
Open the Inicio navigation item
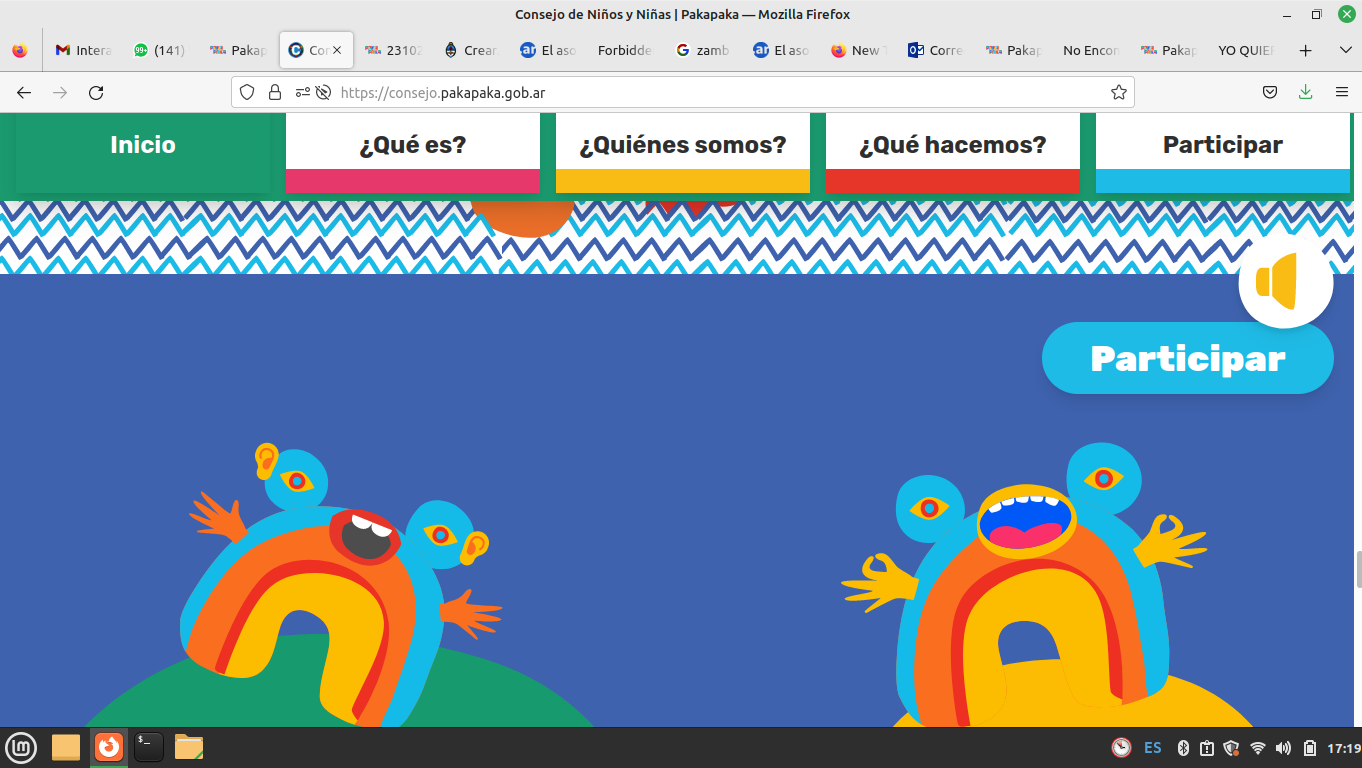pyautogui.click(x=143, y=152)
